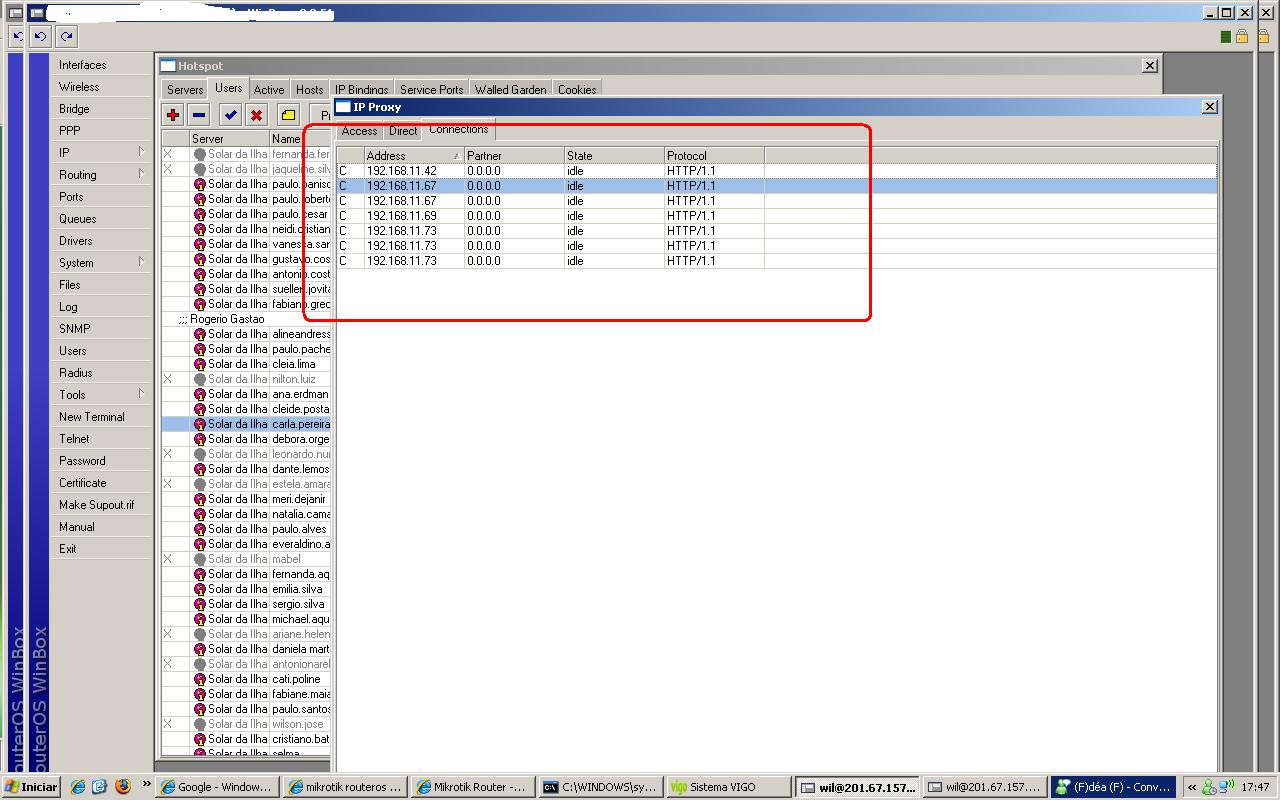Click the left padlock icon in top-right corner

[x=1242, y=37]
